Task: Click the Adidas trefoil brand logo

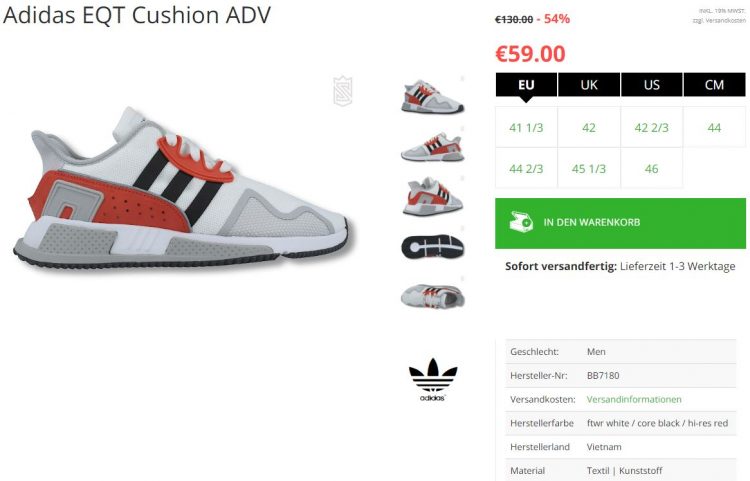Action: tap(433, 379)
